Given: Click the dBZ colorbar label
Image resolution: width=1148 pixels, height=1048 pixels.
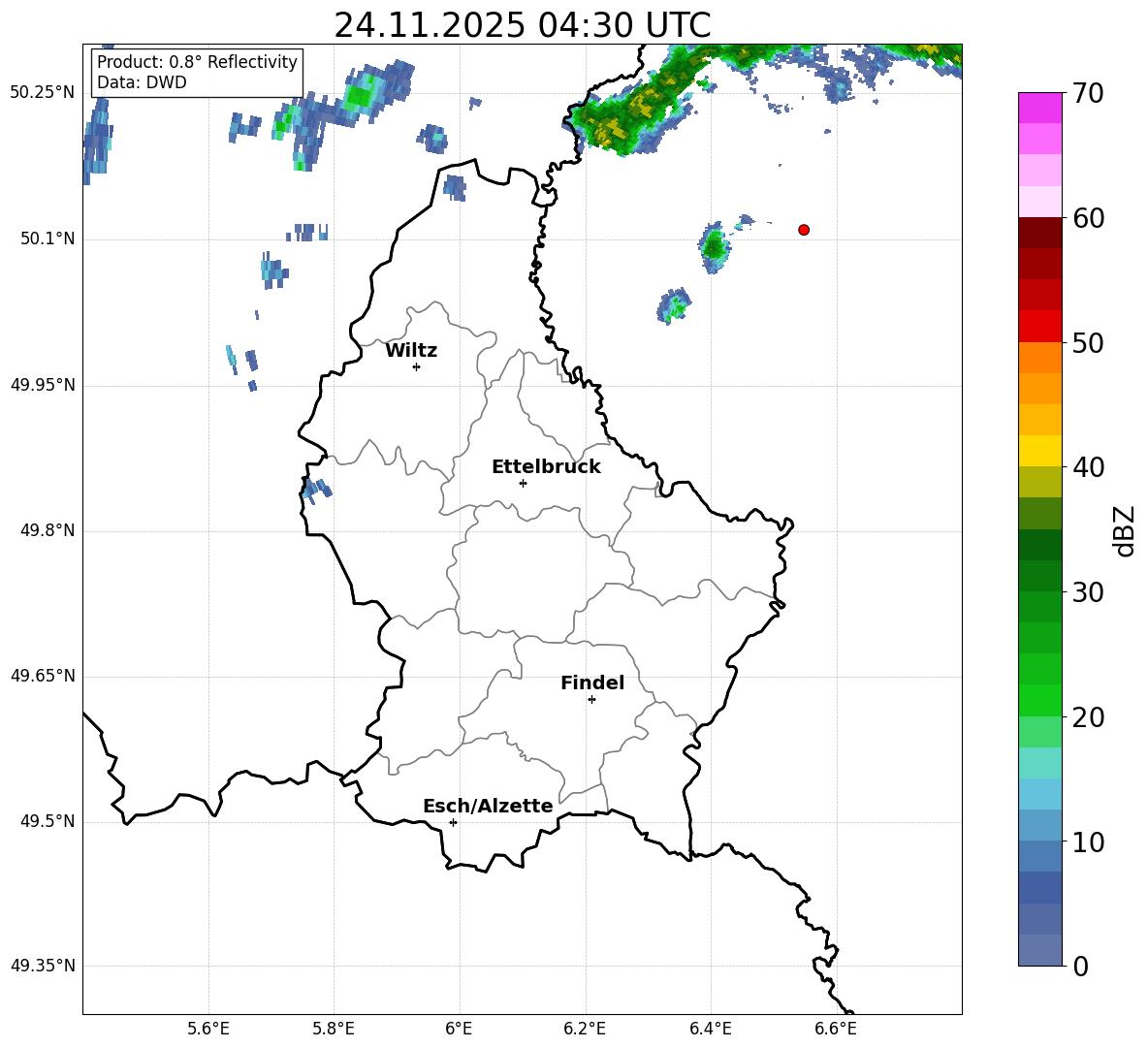Looking at the screenshot, I should click(x=1124, y=530).
